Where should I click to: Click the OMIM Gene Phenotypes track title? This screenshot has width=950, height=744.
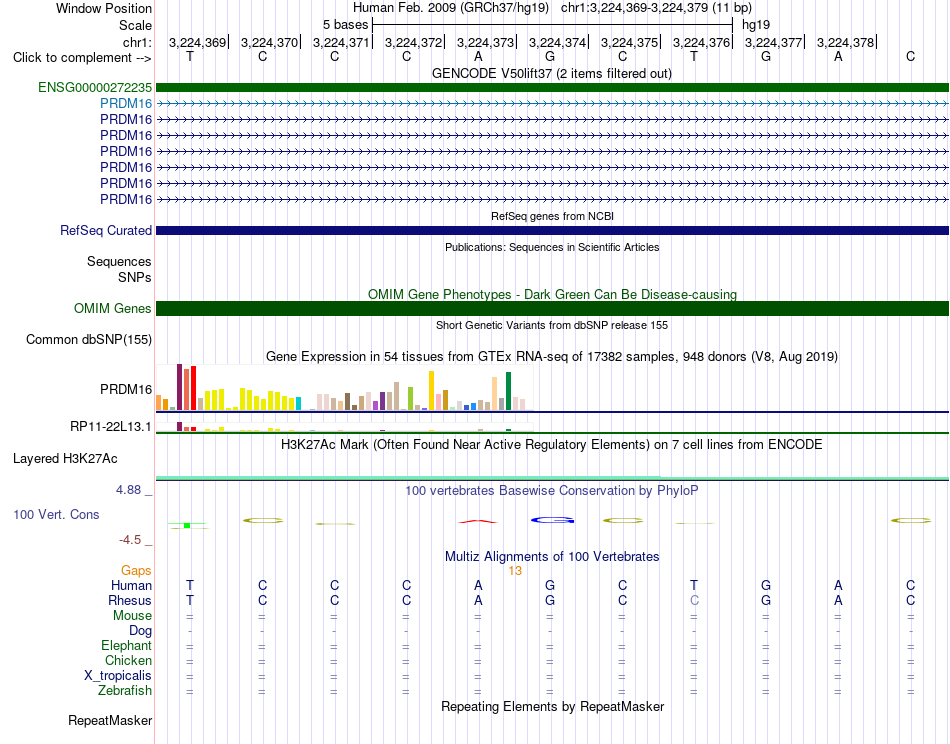553,294
